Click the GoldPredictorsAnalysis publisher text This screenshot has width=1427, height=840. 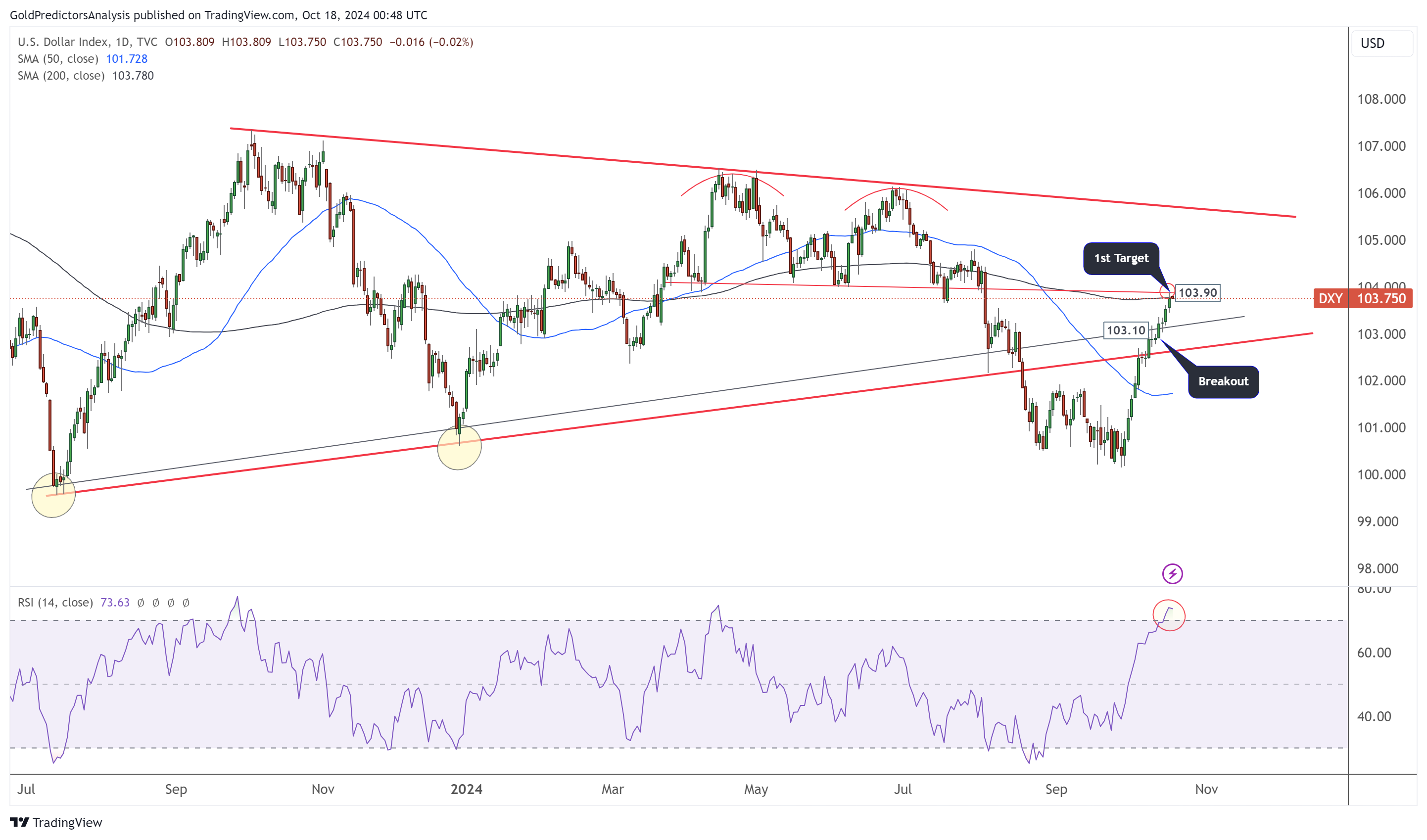pos(70,15)
